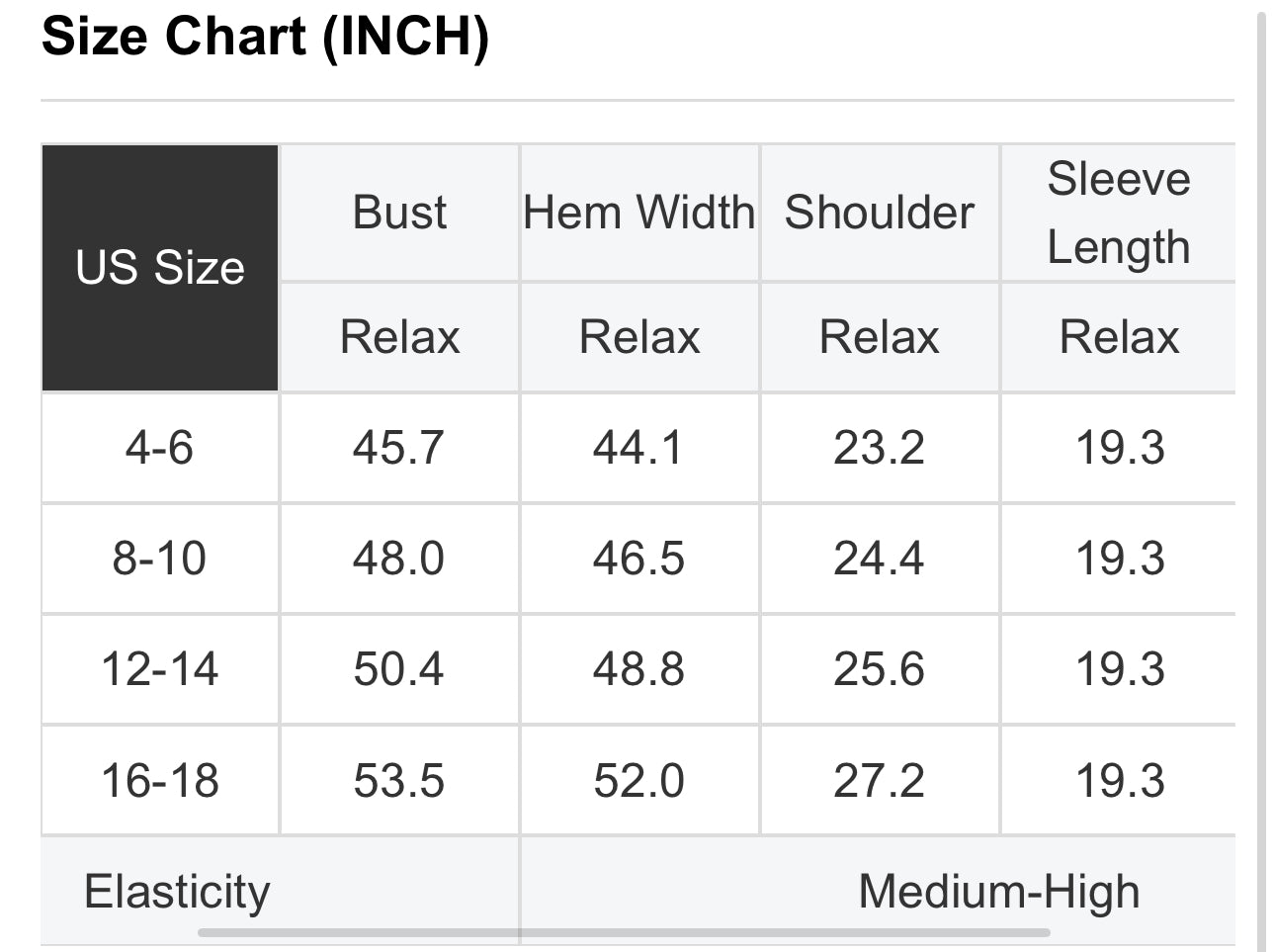Click the Sleeve Length column header
1275x952 pixels.
(1118, 213)
